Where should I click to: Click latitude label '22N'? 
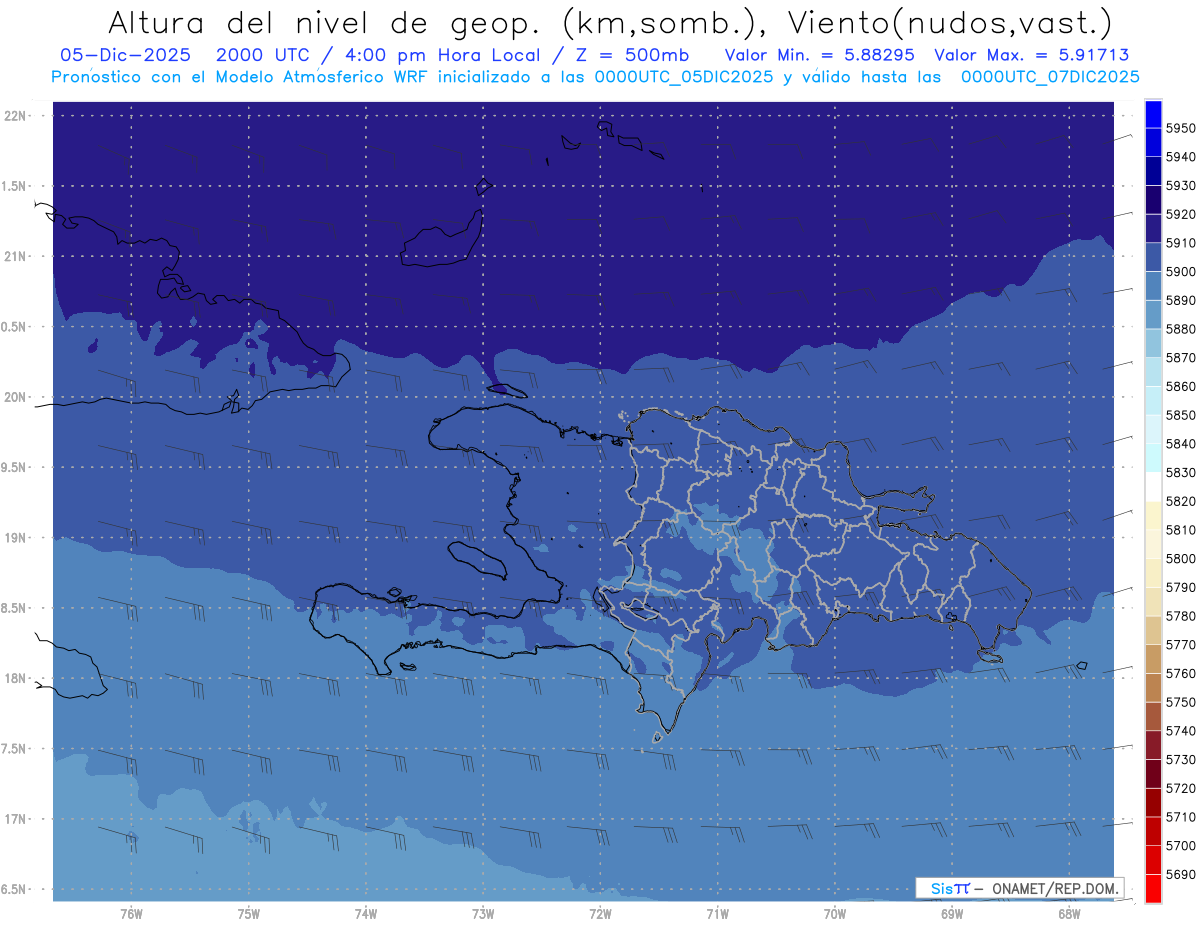click(15, 116)
